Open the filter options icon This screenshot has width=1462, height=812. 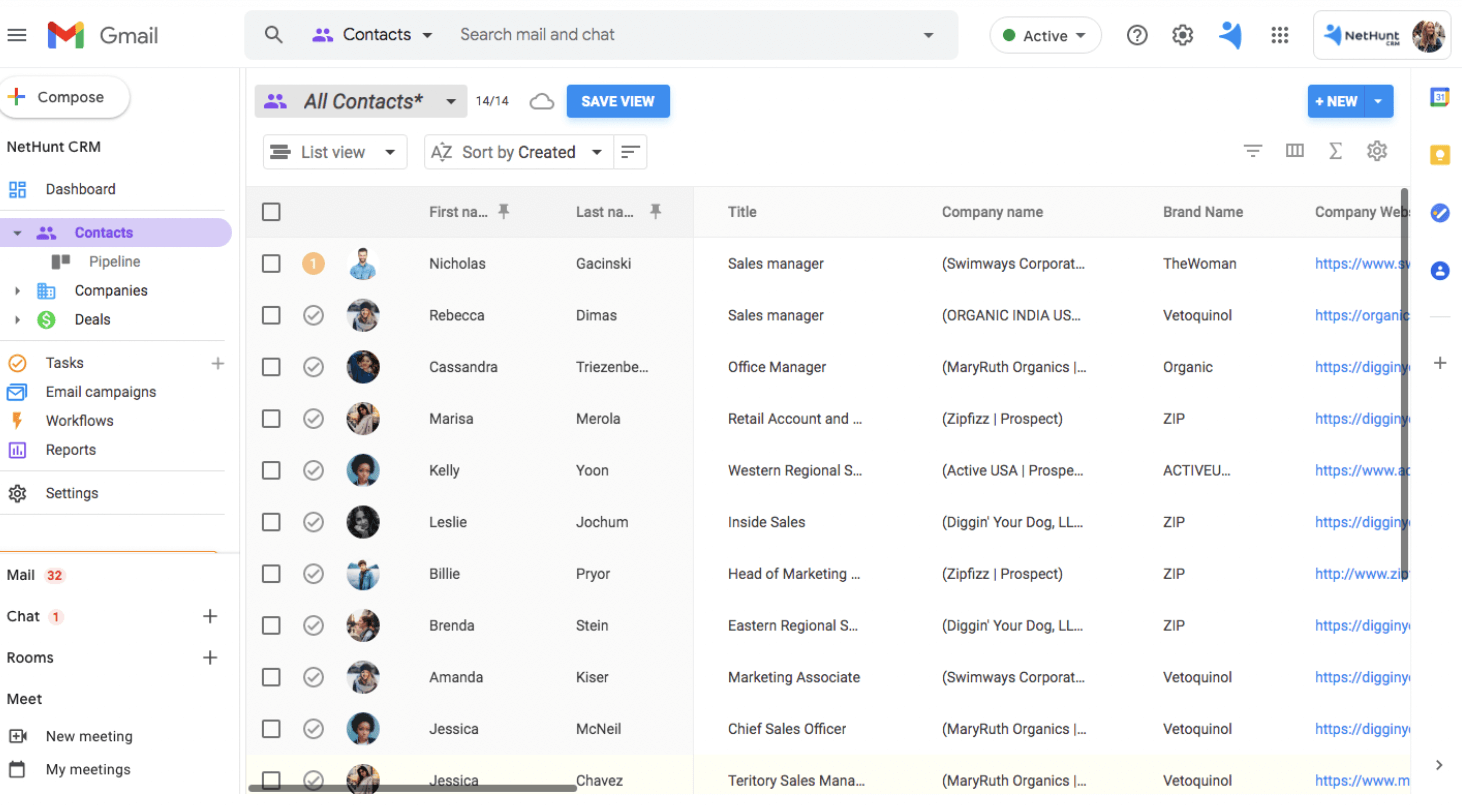[1253, 150]
